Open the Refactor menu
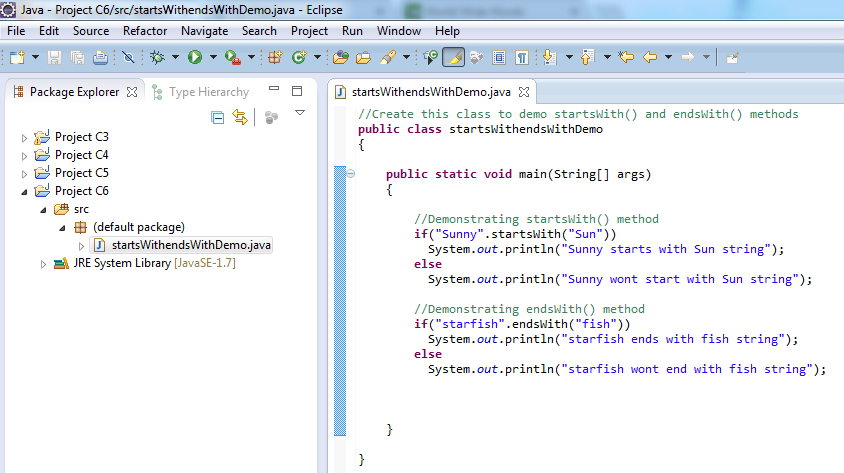The height and width of the screenshot is (473, 844). tap(145, 31)
